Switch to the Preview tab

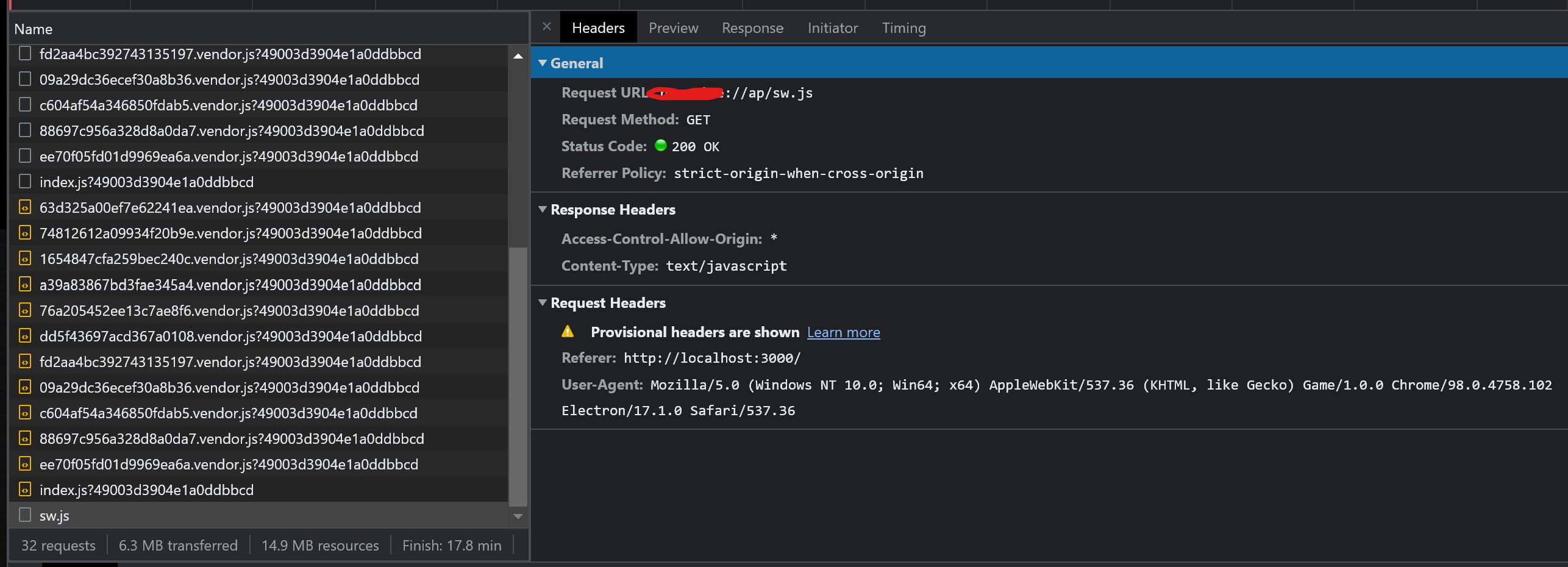pyautogui.click(x=673, y=27)
